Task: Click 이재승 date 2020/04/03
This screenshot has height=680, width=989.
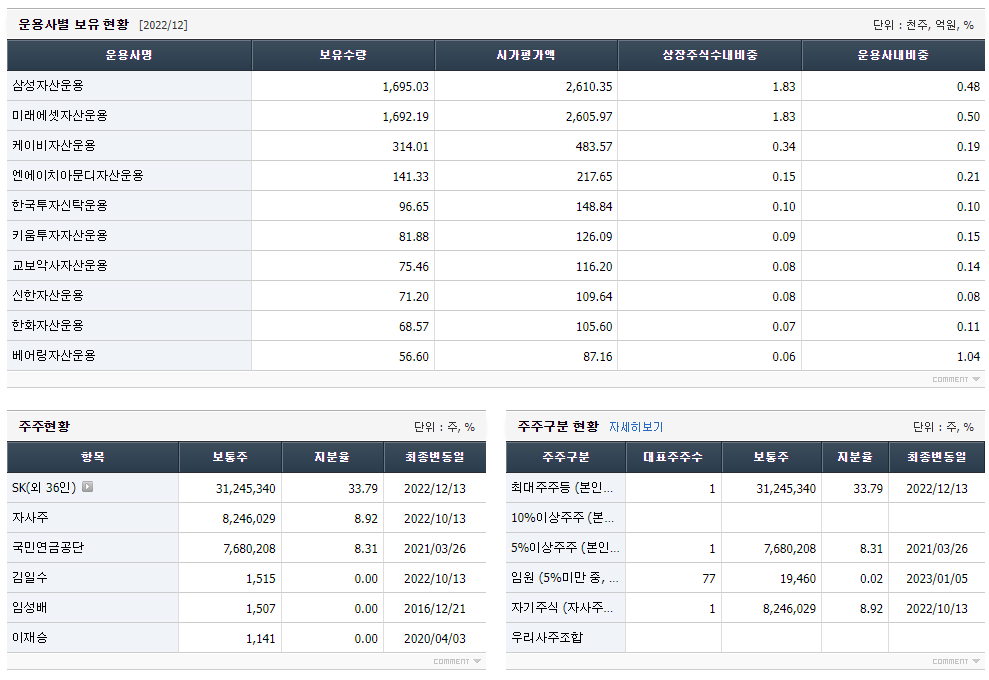Action: click(x=435, y=638)
